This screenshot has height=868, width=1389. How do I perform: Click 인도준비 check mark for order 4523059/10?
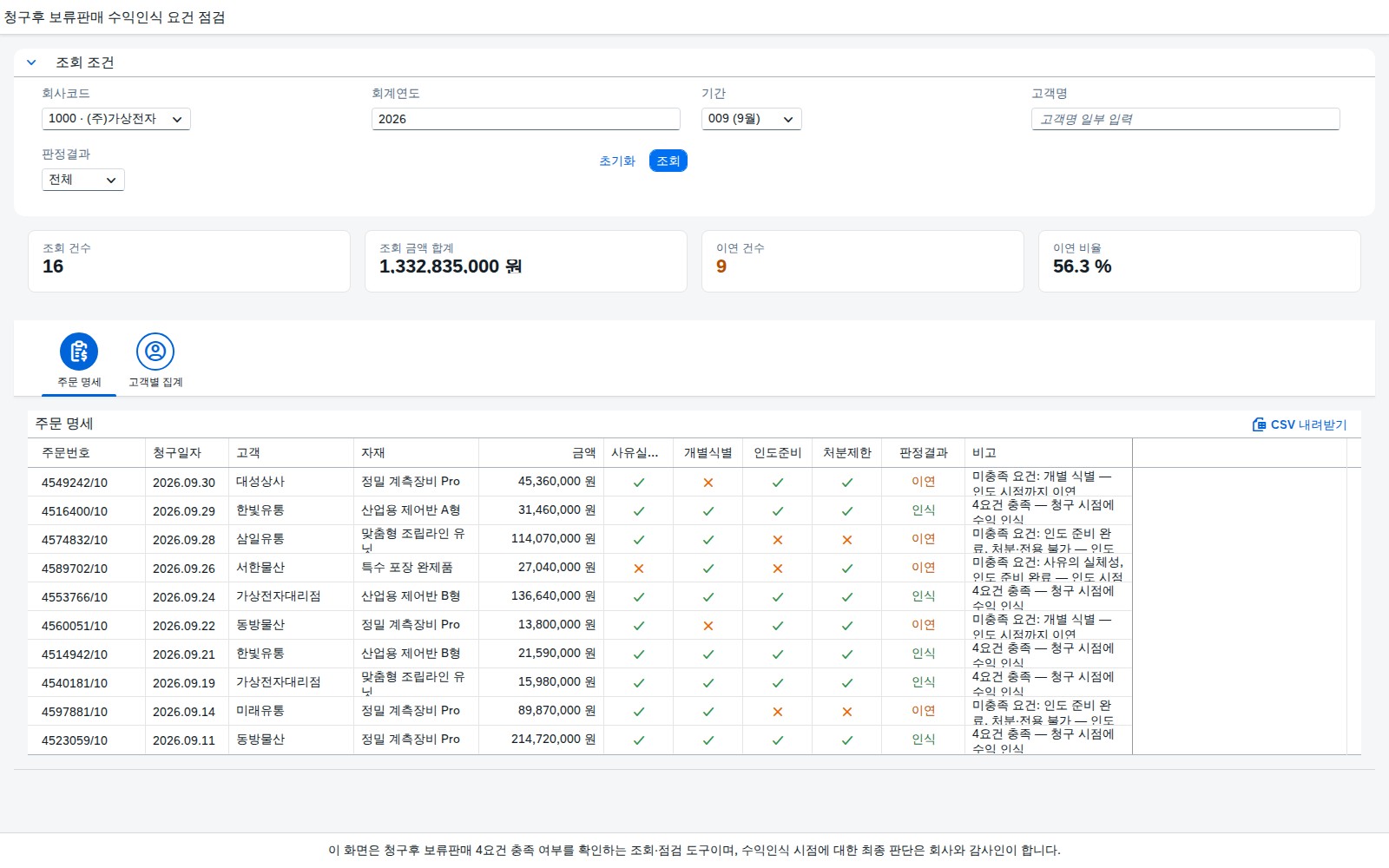click(778, 740)
